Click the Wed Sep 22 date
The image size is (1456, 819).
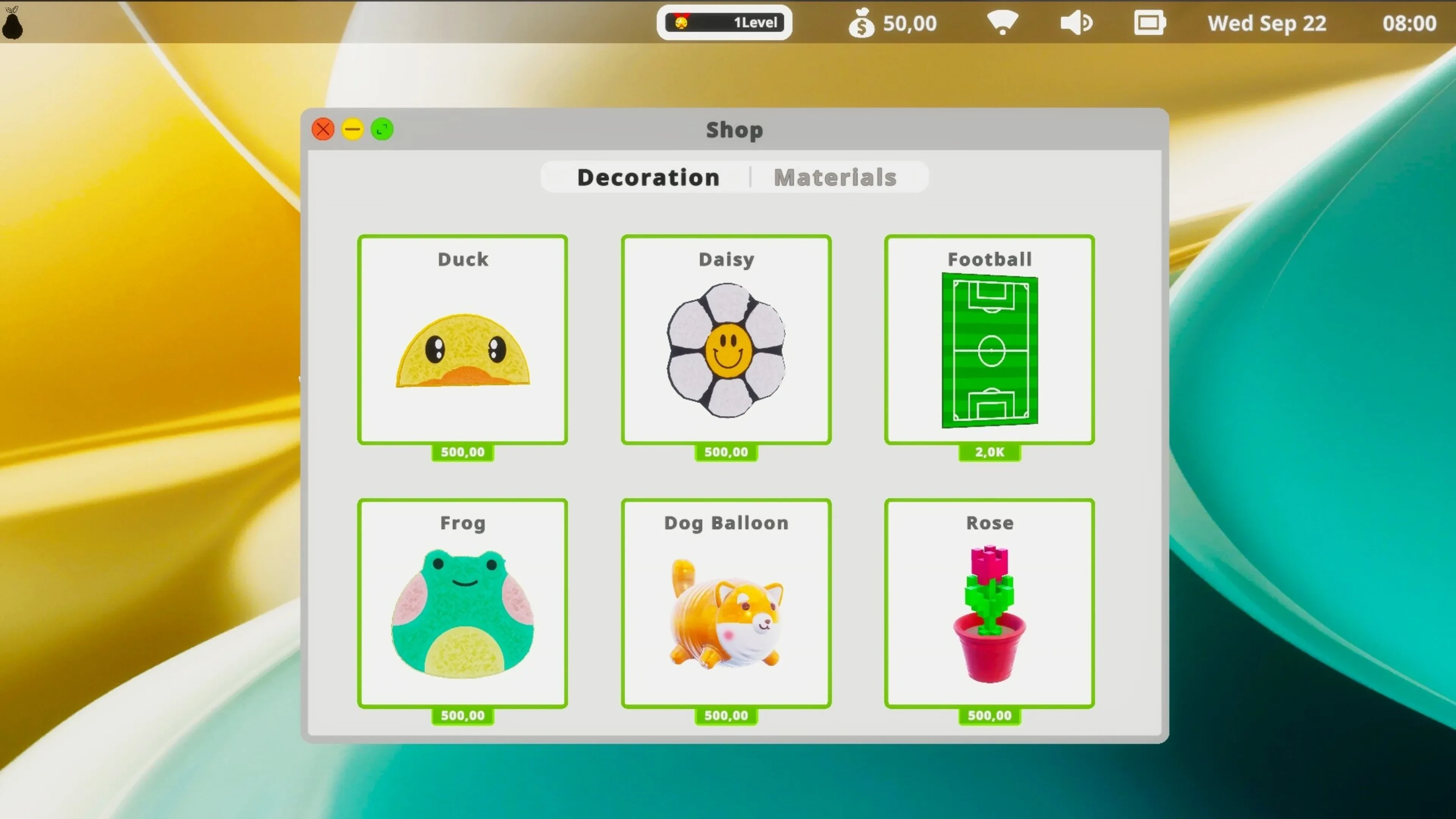[1267, 23]
